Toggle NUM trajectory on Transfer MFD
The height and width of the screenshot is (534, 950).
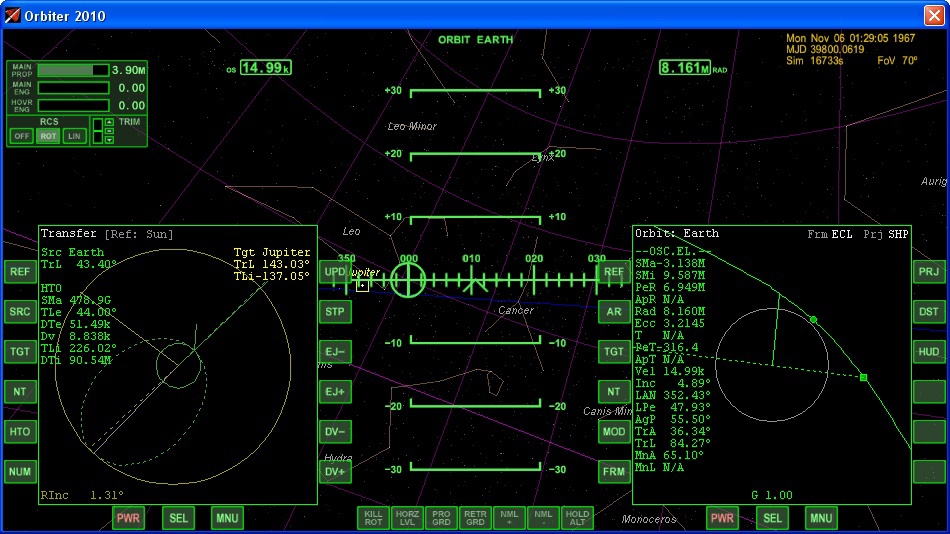20,472
